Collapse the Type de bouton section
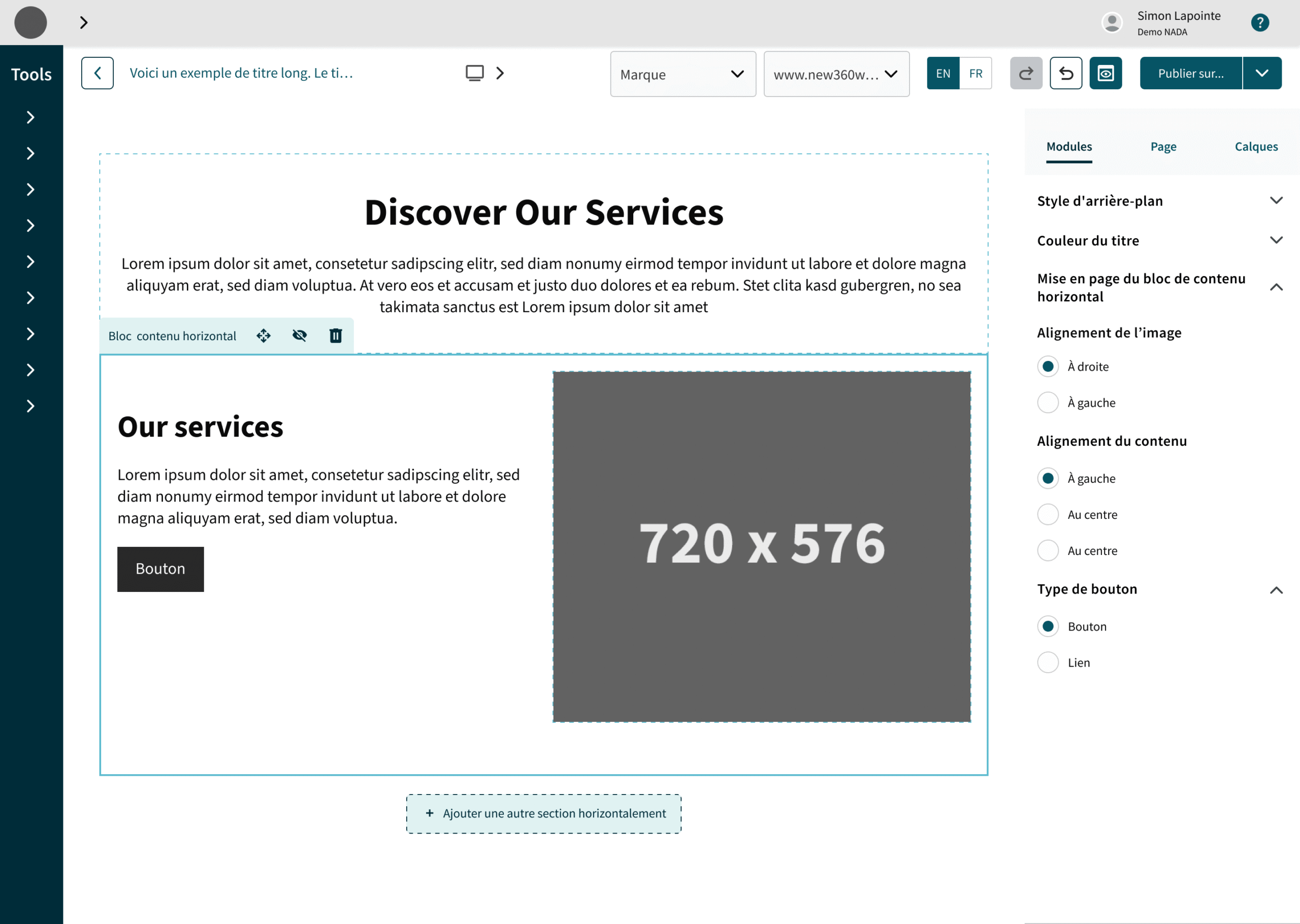Image resolution: width=1300 pixels, height=924 pixels. click(x=1277, y=589)
